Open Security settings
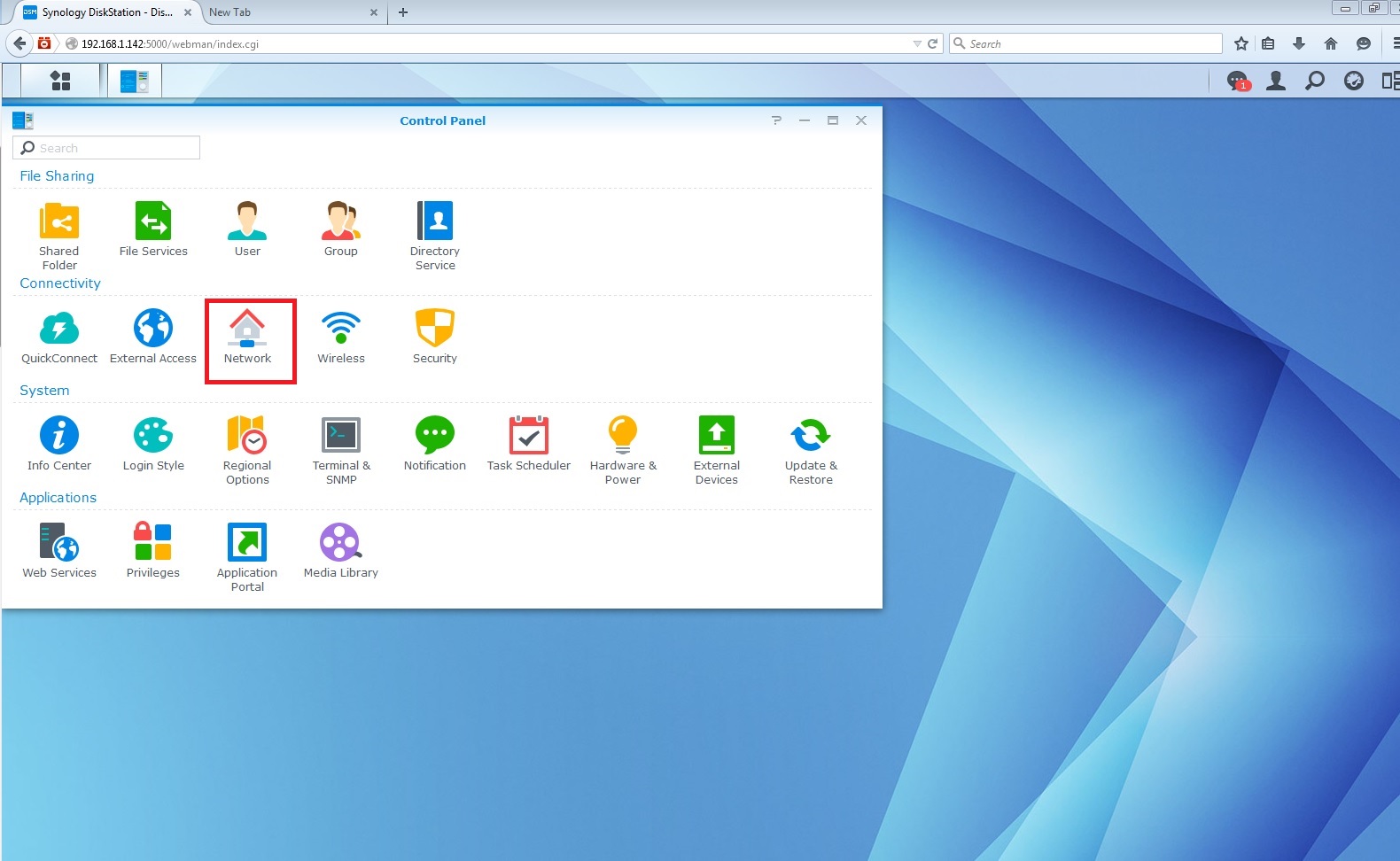The height and width of the screenshot is (861, 1400). point(434,337)
